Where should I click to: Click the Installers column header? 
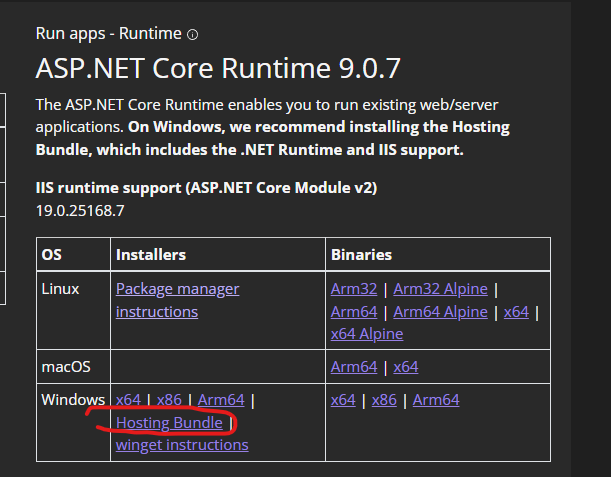point(151,255)
